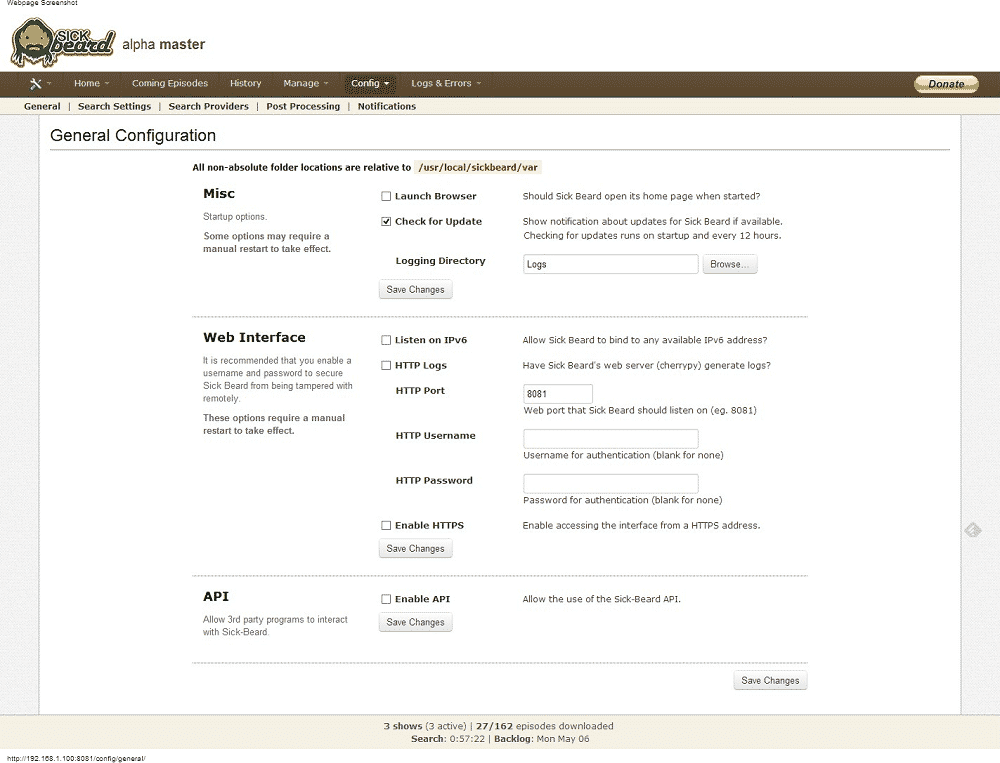Click the small tag icon at right edge

tap(973, 530)
